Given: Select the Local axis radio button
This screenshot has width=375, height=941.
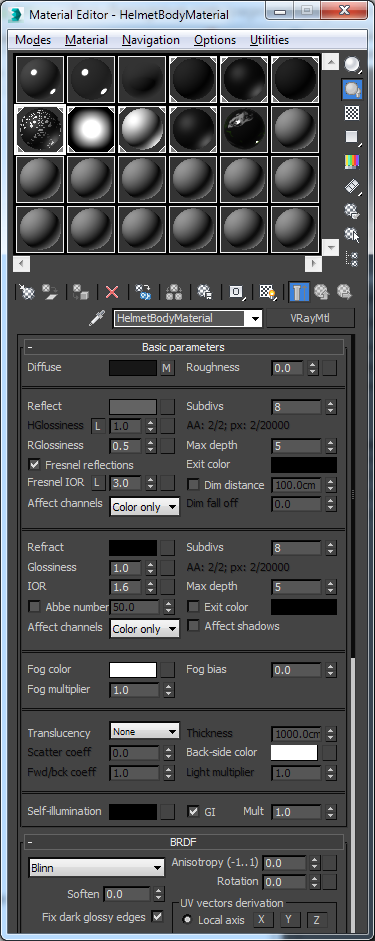Looking at the screenshot, I should click(187, 919).
